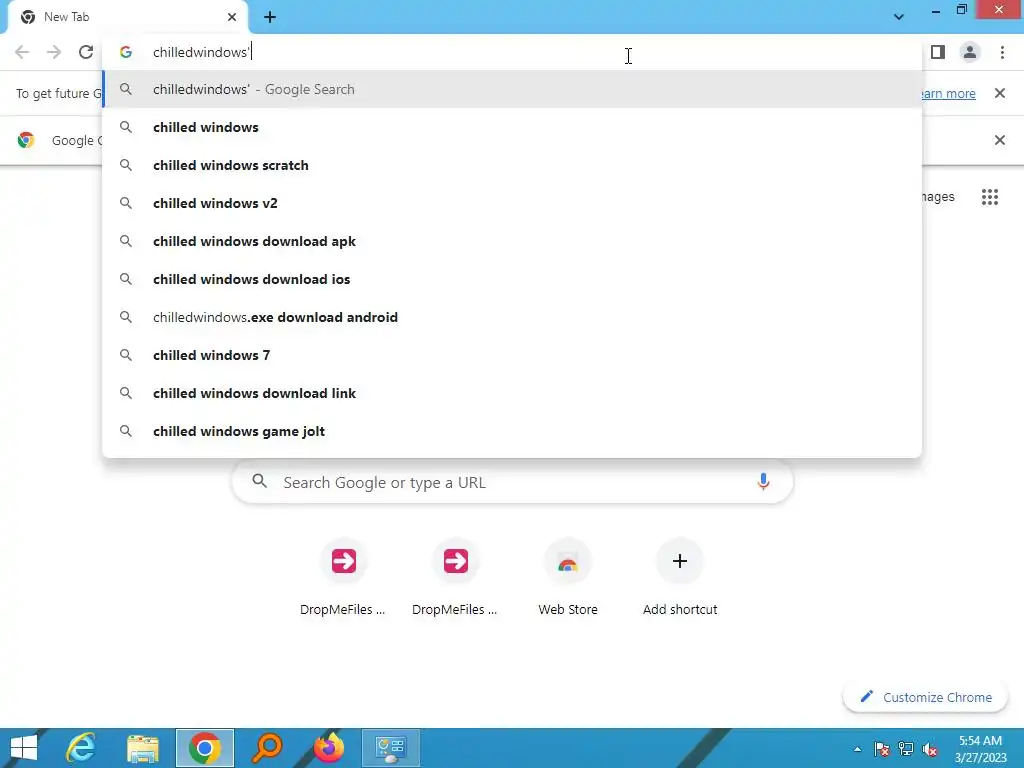The height and width of the screenshot is (768, 1024).
Task: Choose 'chilledwindows.exe download android' suggestion
Action: [x=512, y=317]
